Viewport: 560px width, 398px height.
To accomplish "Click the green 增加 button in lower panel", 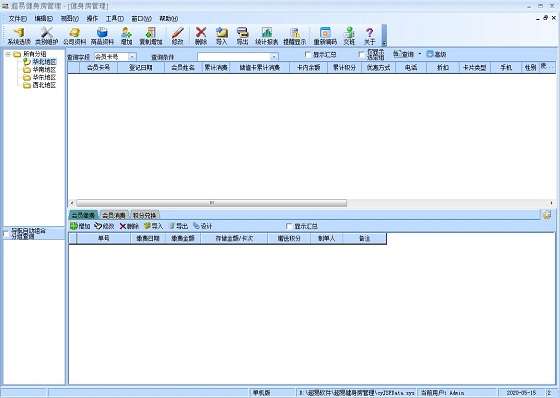I will click(80, 226).
